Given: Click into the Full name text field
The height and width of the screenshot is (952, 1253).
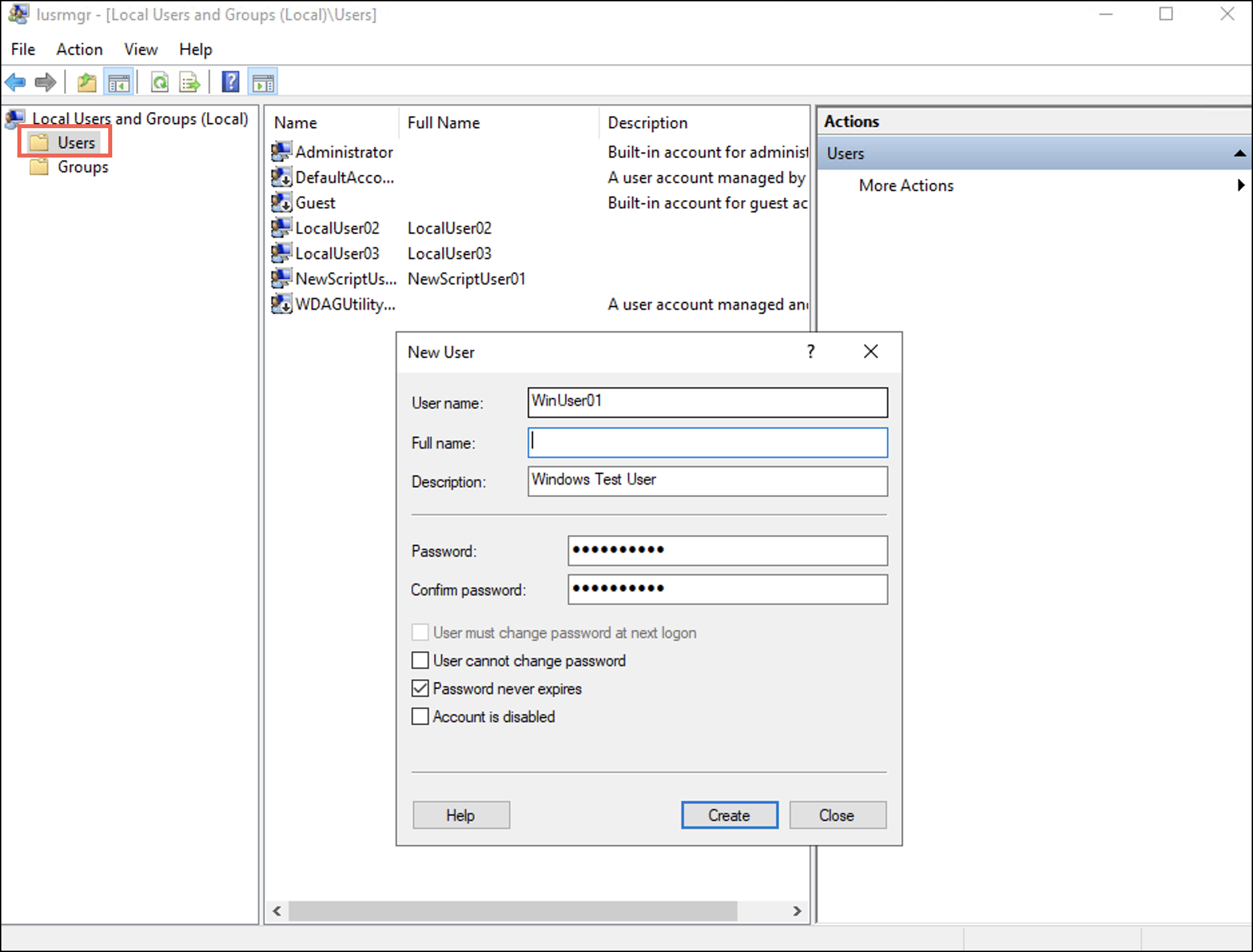Looking at the screenshot, I should [707, 443].
